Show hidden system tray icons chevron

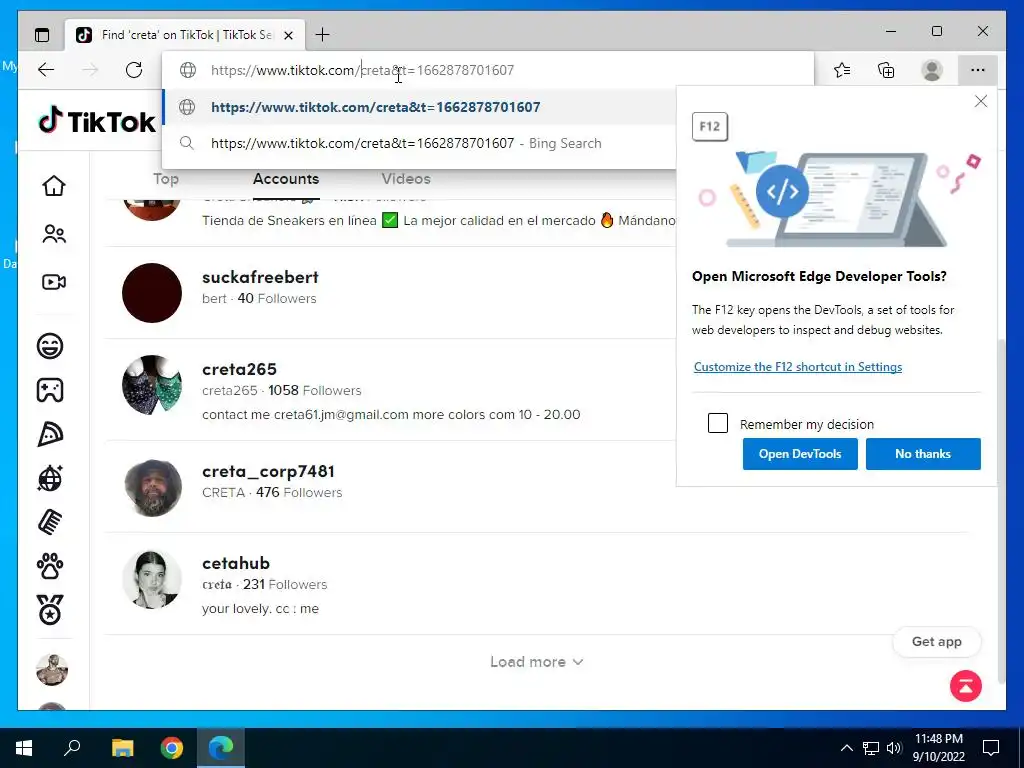coord(846,748)
